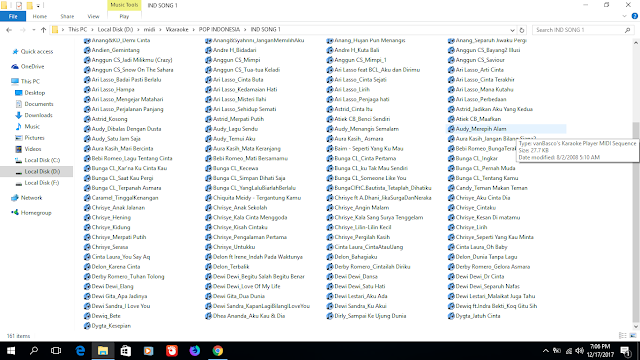Select Local Disk (F:) in sidebar

38,183
